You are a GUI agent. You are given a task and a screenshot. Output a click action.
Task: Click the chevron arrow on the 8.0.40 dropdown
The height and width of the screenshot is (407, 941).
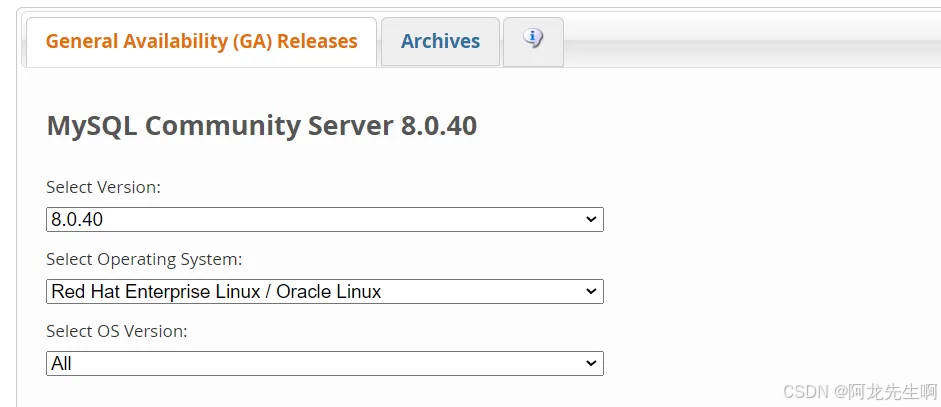(x=591, y=219)
